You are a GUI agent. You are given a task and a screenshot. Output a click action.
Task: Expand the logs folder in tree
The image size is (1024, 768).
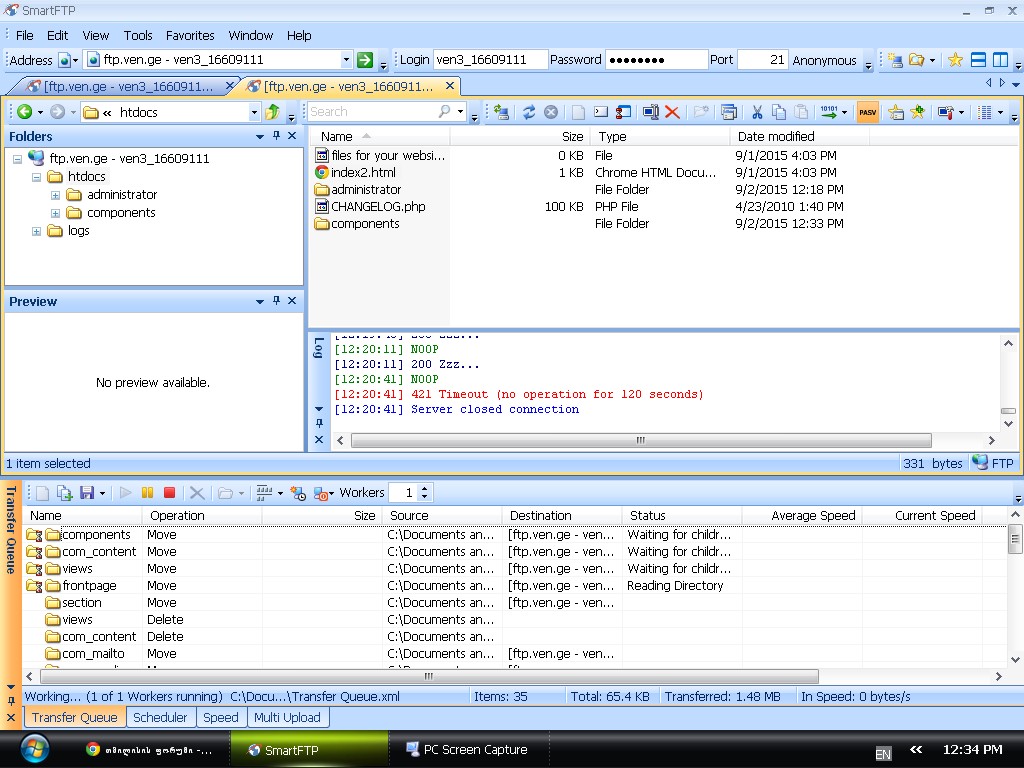(x=37, y=231)
